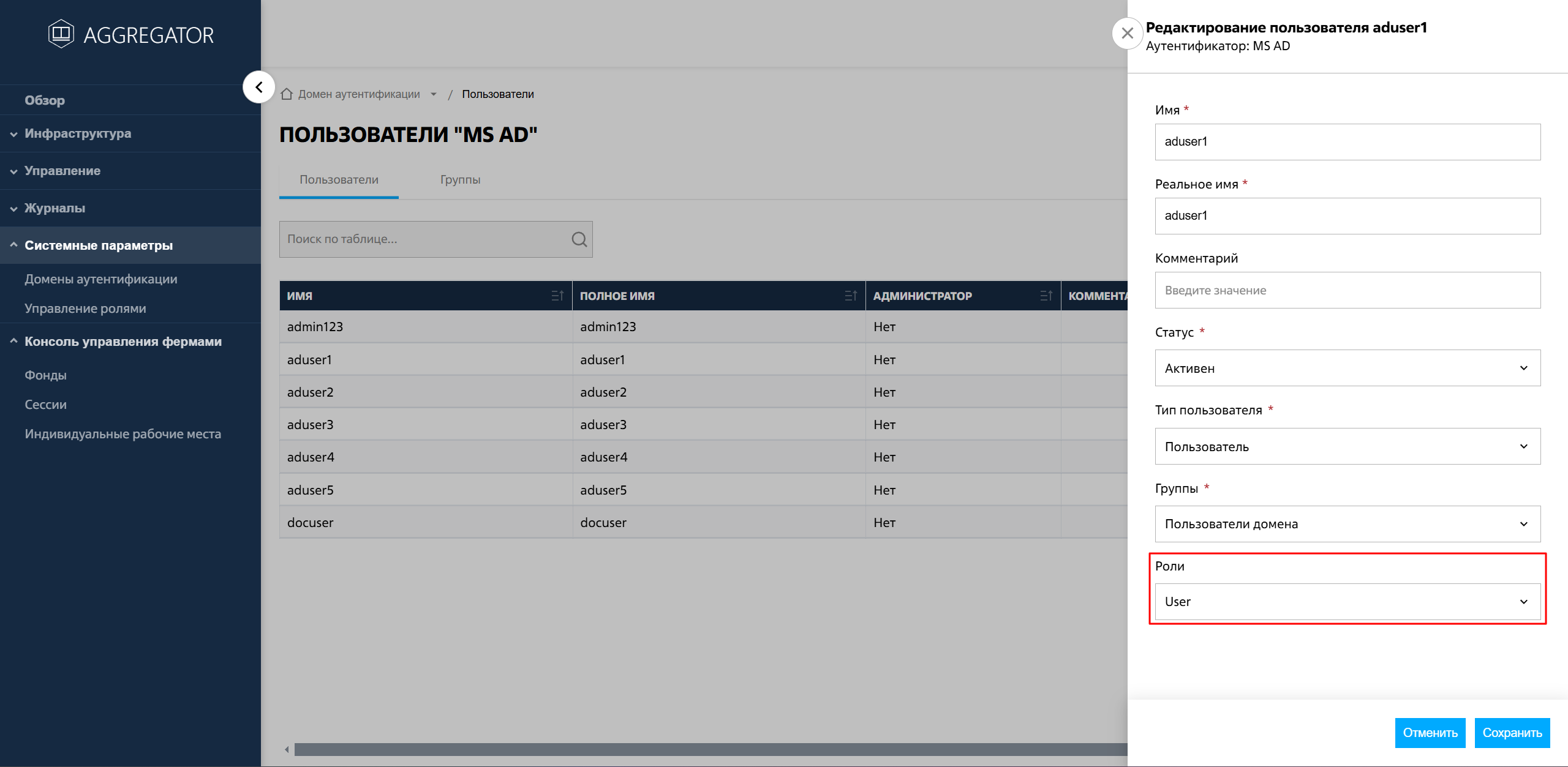Sort by the АДМИНИСТРАТОР column icon
1568x767 pixels.
tap(1046, 296)
